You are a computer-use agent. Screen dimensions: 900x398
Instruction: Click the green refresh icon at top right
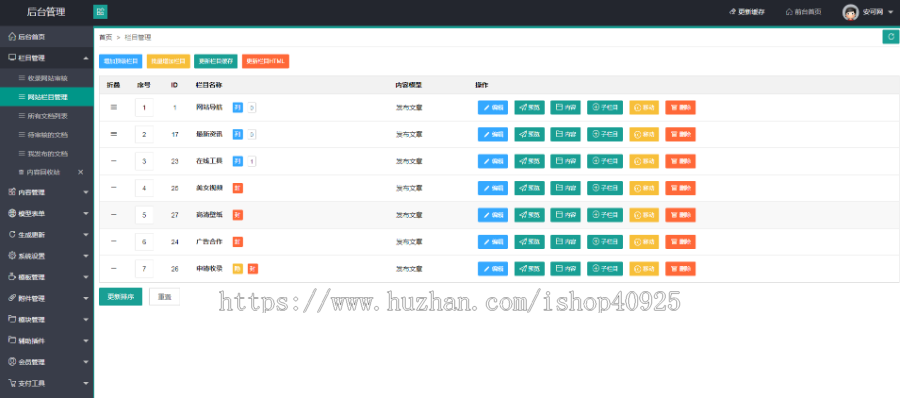tap(891, 37)
